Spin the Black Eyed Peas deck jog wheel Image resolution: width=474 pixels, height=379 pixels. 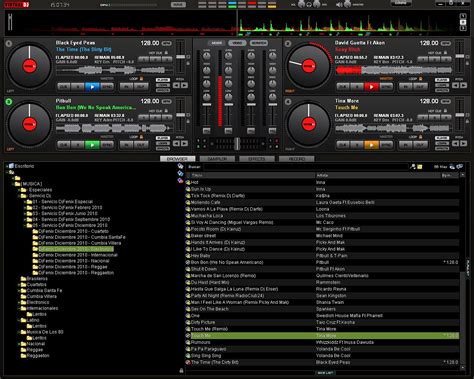(29, 66)
